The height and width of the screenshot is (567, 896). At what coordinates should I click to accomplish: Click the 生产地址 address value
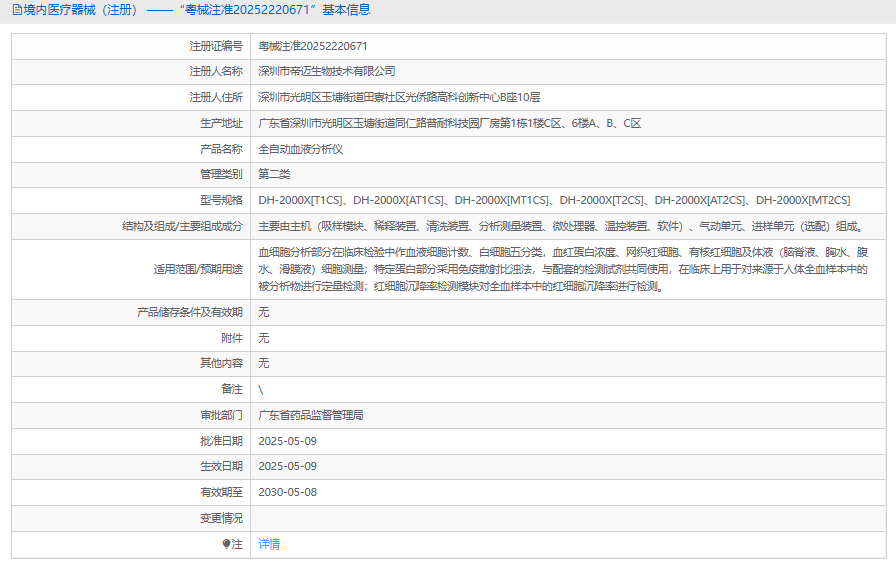tap(449, 124)
